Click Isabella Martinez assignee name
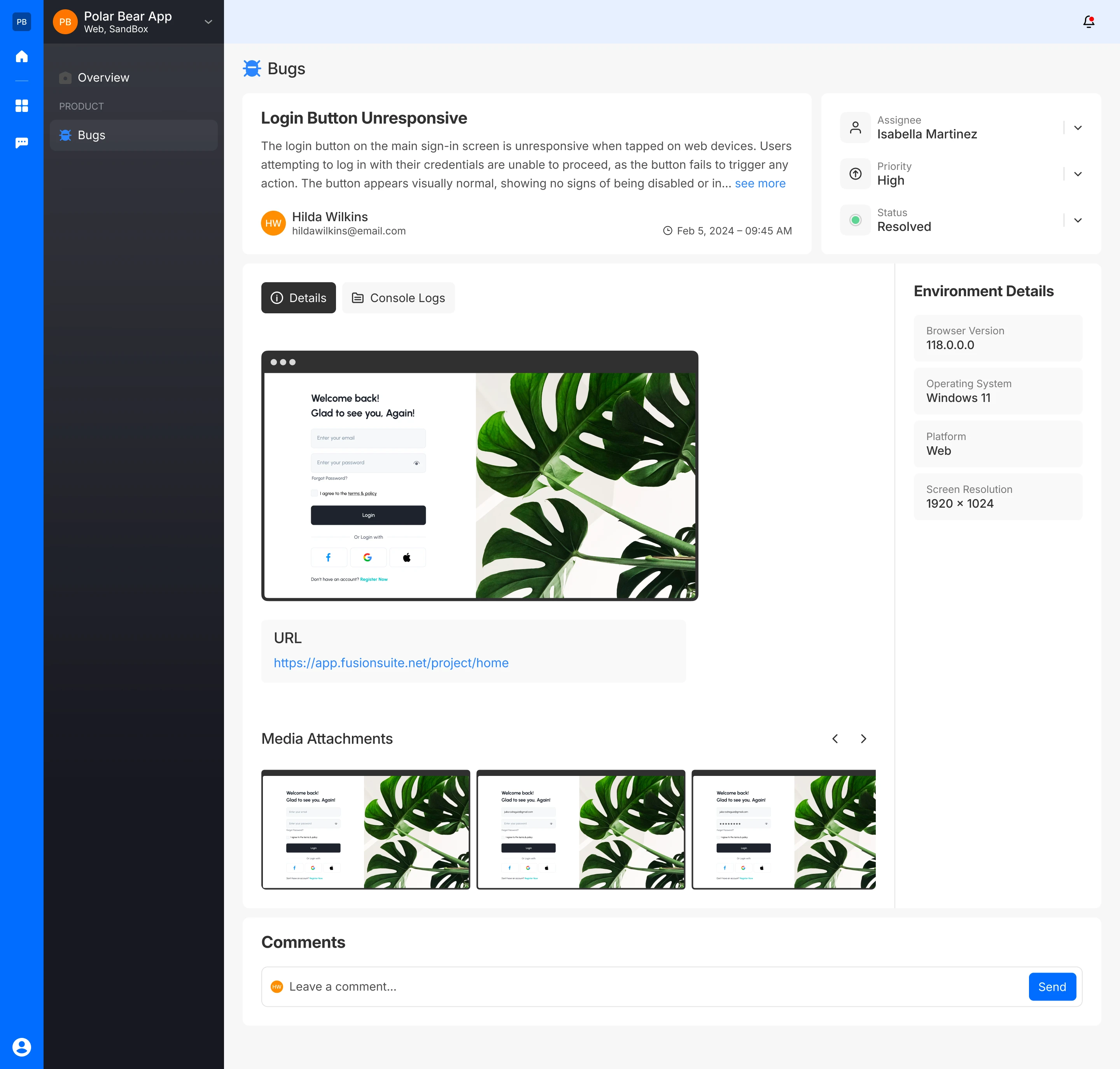1120x1069 pixels. point(927,134)
